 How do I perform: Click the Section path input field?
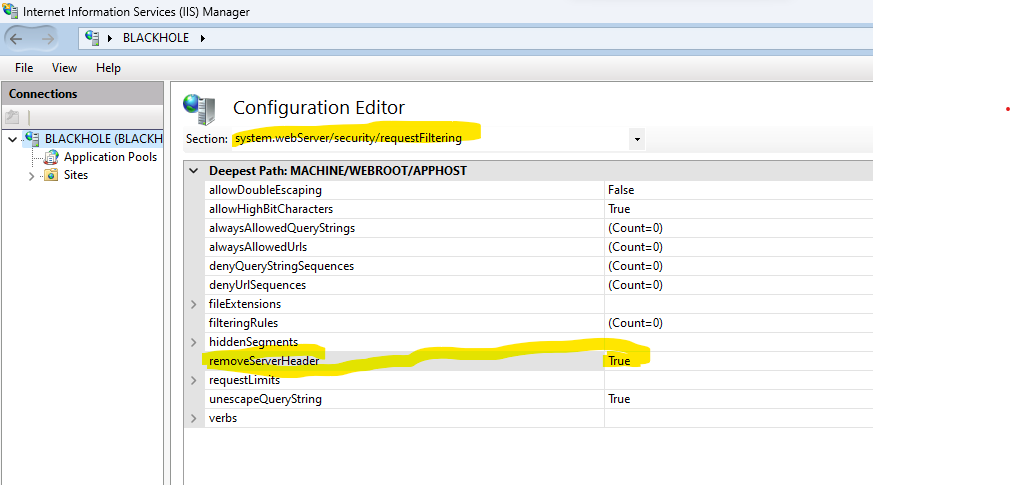click(429, 139)
